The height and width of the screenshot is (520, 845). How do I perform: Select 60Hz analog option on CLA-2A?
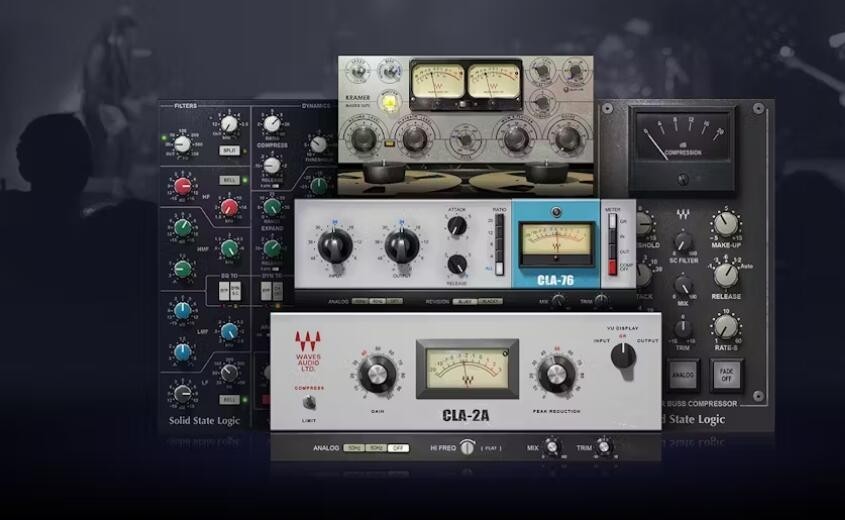[376, 448]
